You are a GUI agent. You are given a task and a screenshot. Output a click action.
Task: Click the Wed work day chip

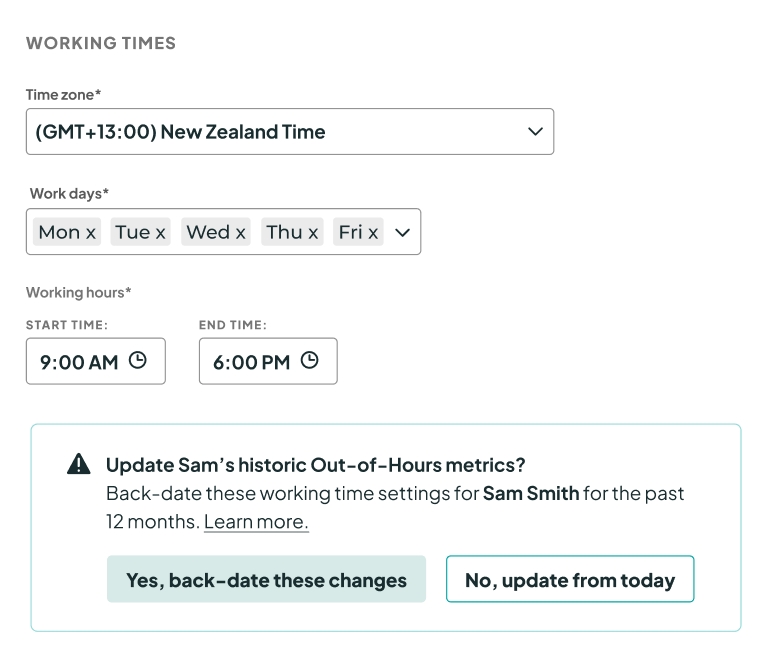tap(208, 232)
